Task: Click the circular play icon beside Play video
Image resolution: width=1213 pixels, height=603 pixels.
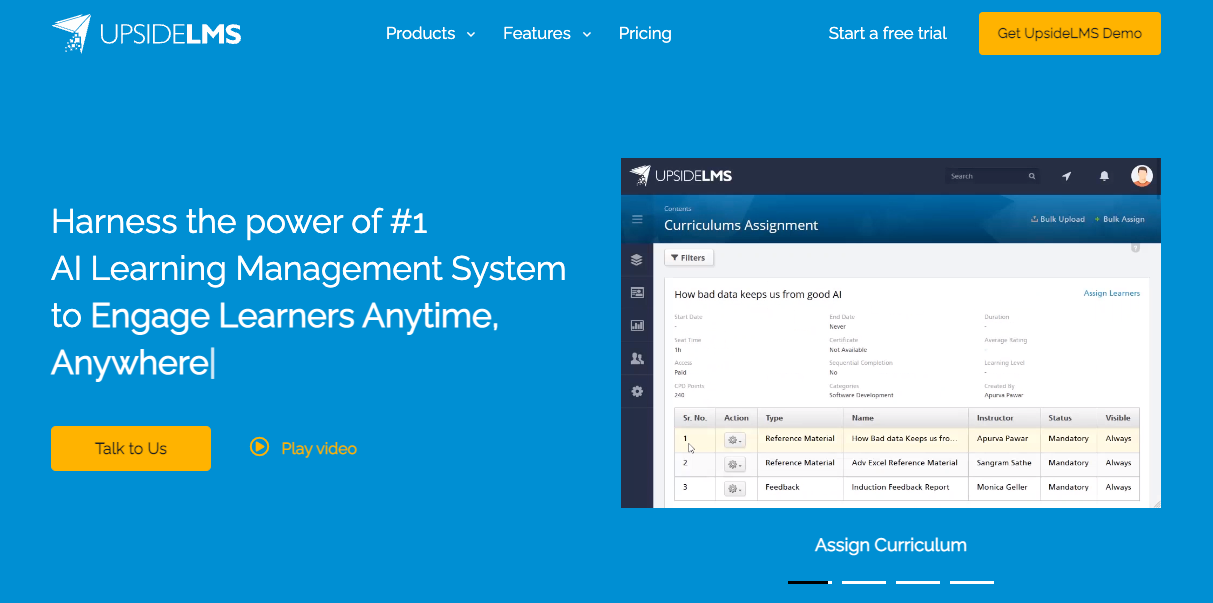Action: 260,447
